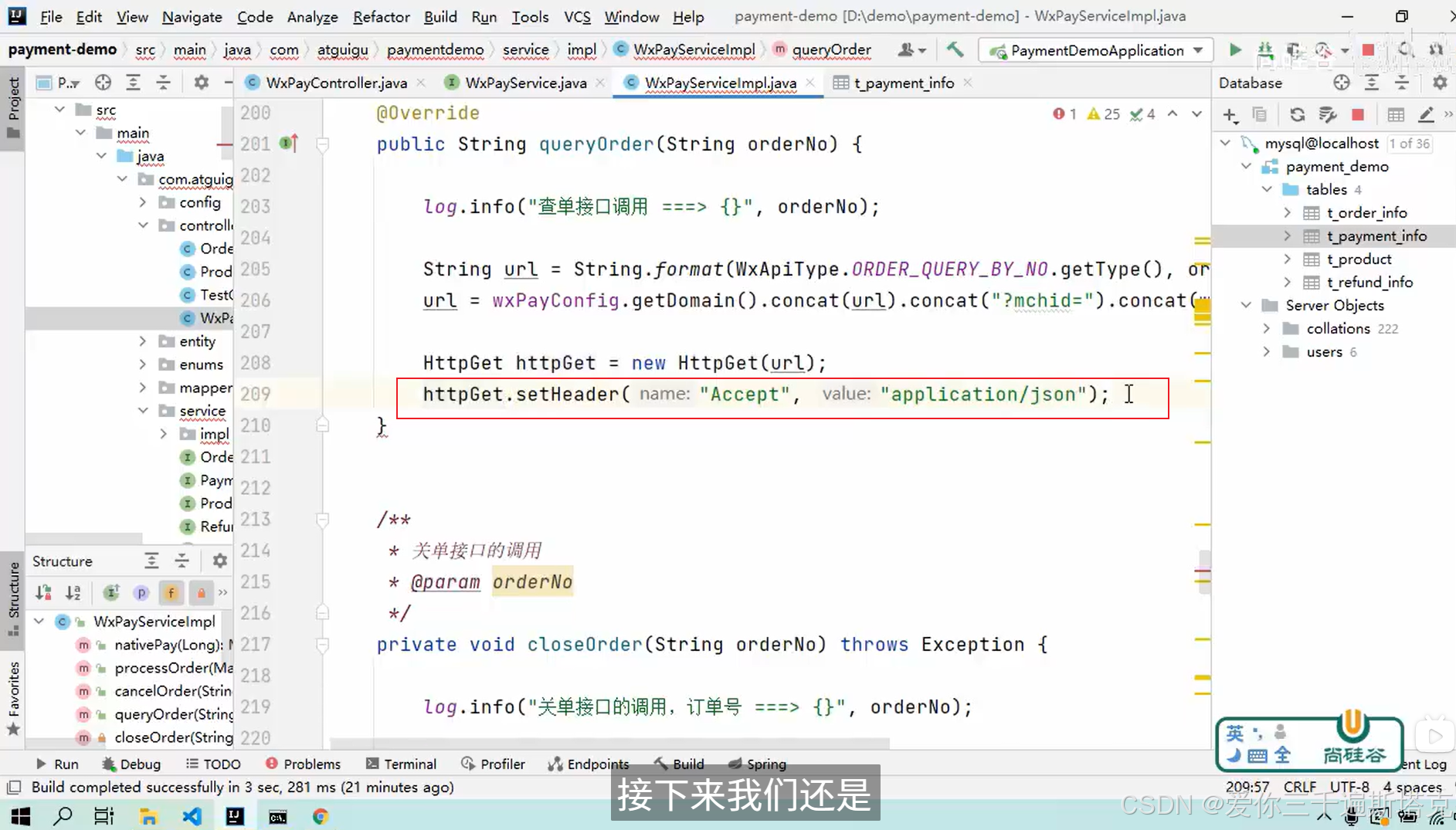Sort Structure members alphabetically
The image size is (1456, 830).
[73, 593]
